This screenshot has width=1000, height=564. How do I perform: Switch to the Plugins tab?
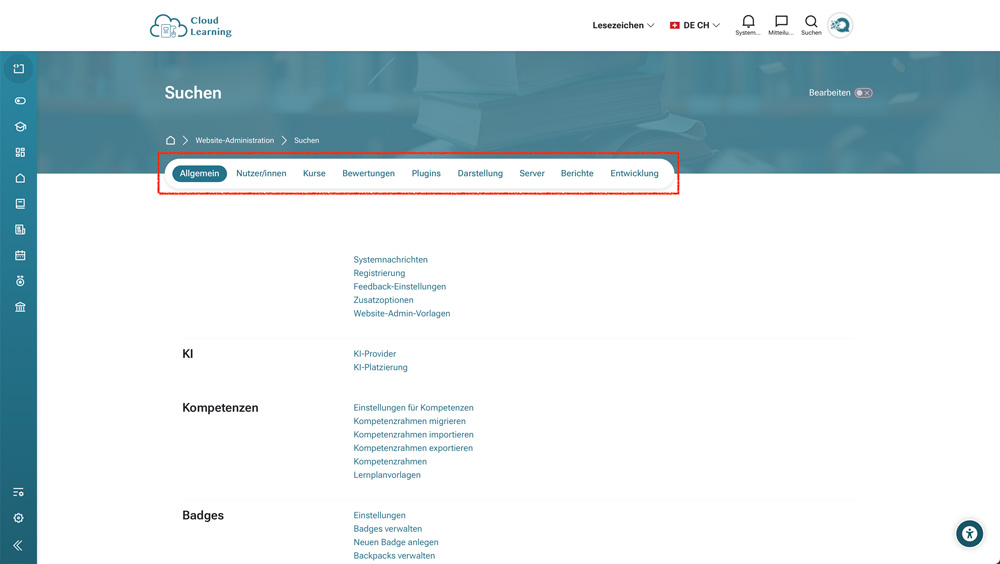click(x=426, y=173)
